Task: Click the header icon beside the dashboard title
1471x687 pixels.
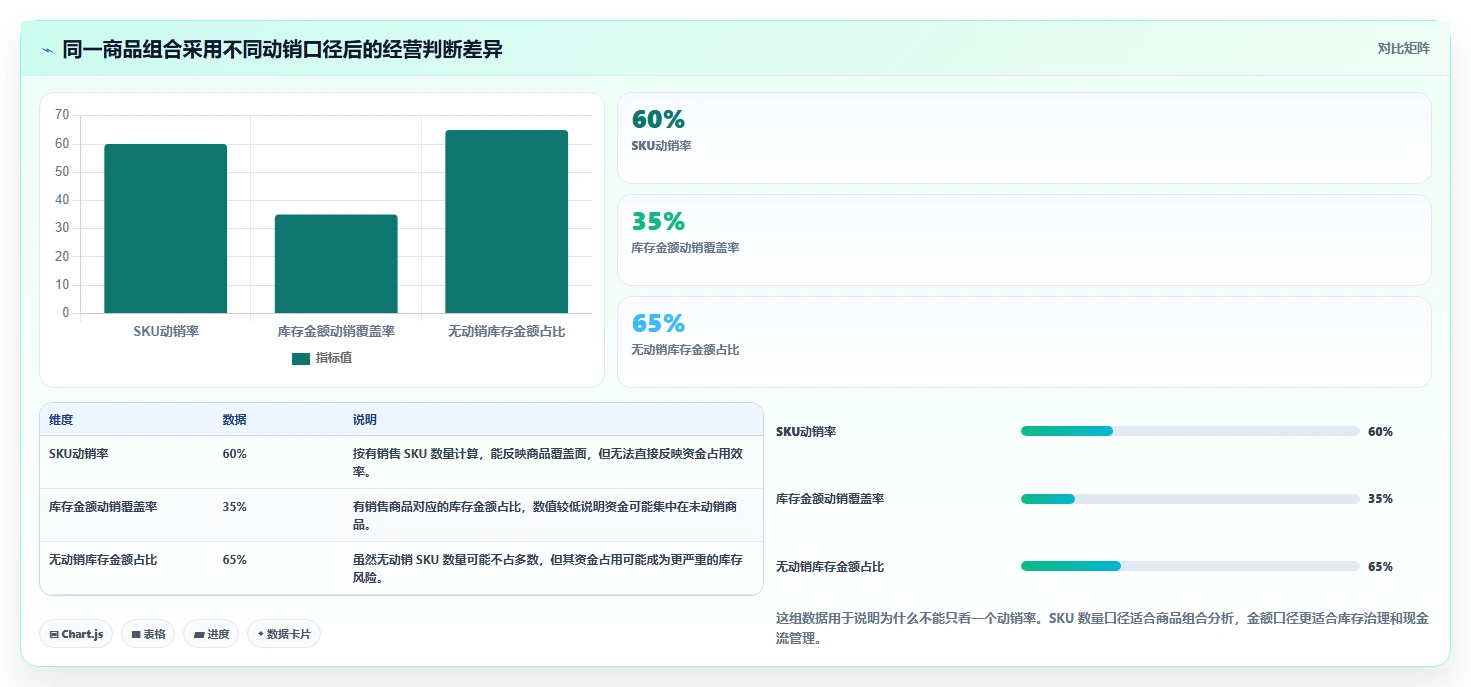Action: [x=48, y=50]
